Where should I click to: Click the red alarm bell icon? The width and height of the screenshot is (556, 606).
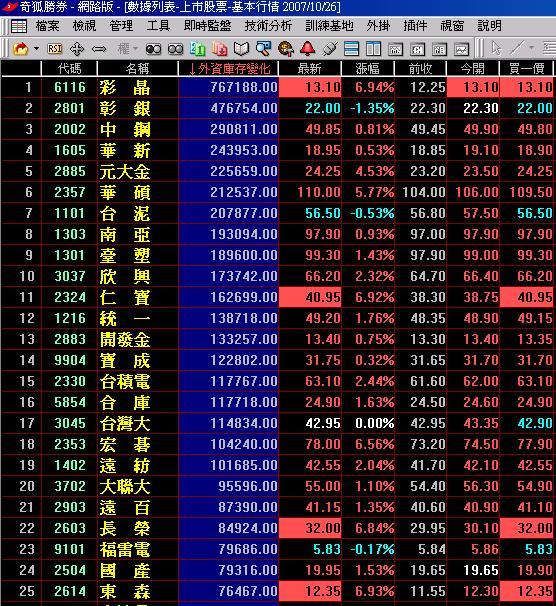click(308, 49)
